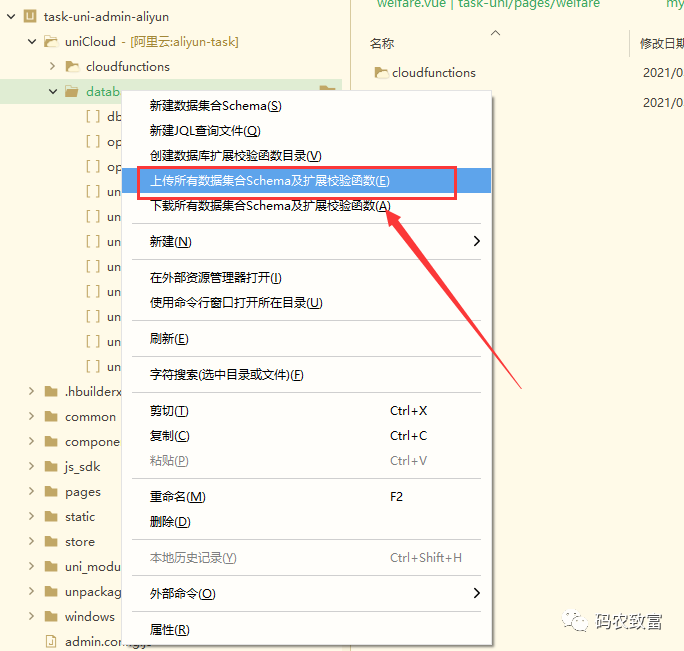Choose 新建数据集合Schema from context menu
This screenshot has height=651, width=684.
215,106
